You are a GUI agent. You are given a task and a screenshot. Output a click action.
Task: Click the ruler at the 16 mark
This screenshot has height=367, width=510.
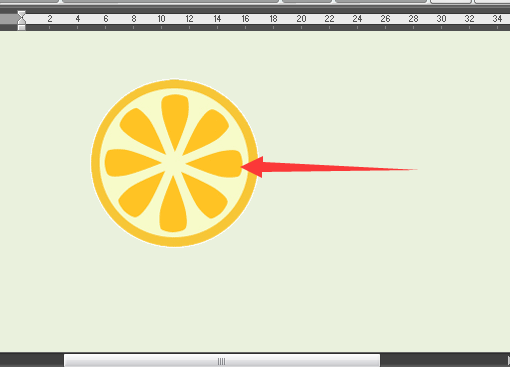click(245, 19)
